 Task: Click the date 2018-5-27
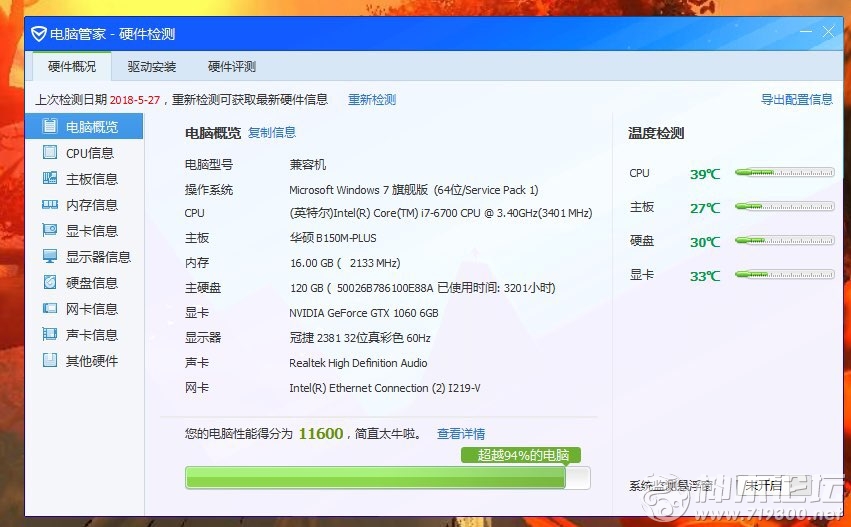tap(135, 100)
